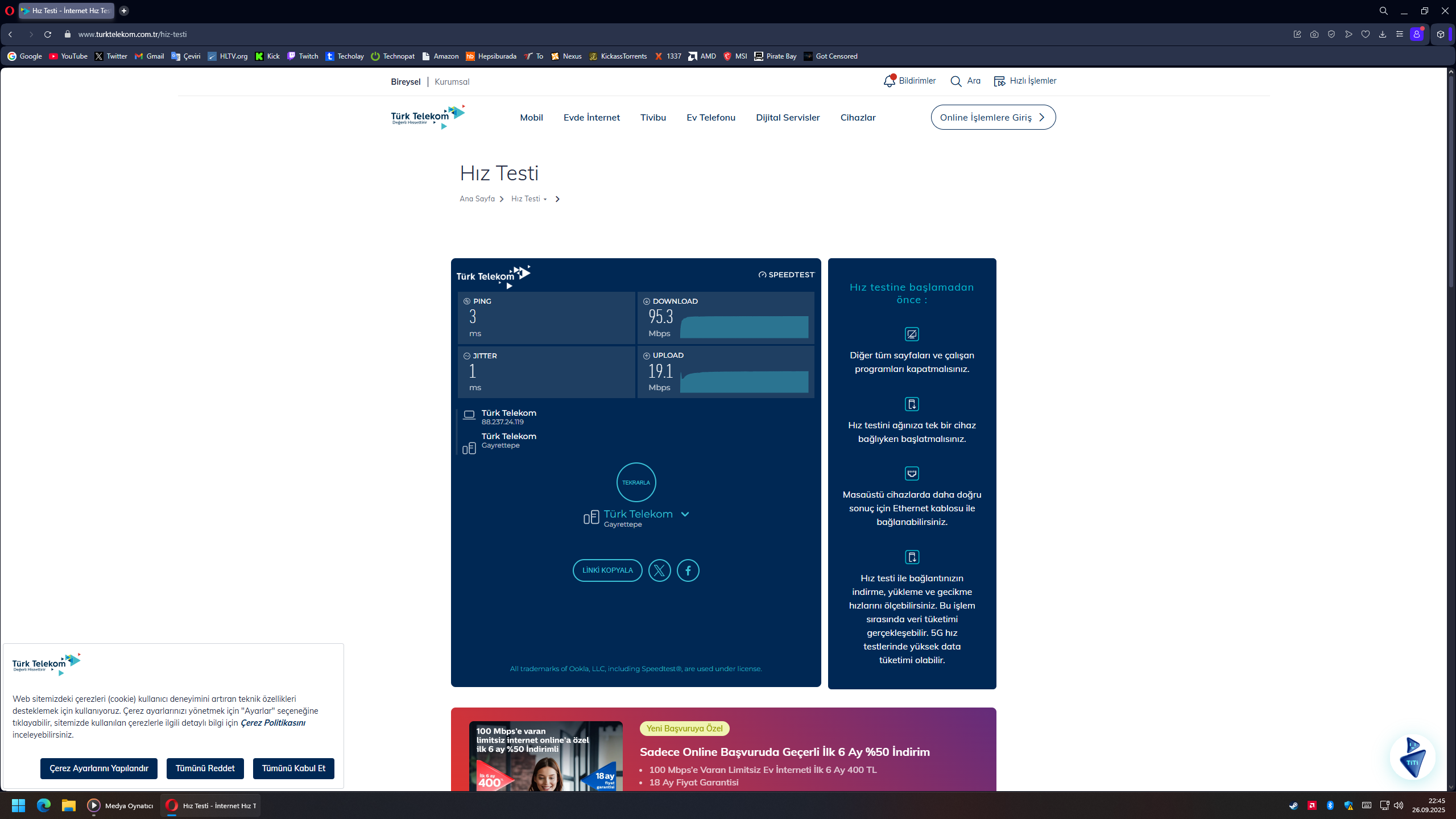The height and width of the screenshot is (819, 1456).
Task: Open the clock and date in taskbar
Action: tap(1428, 805)
